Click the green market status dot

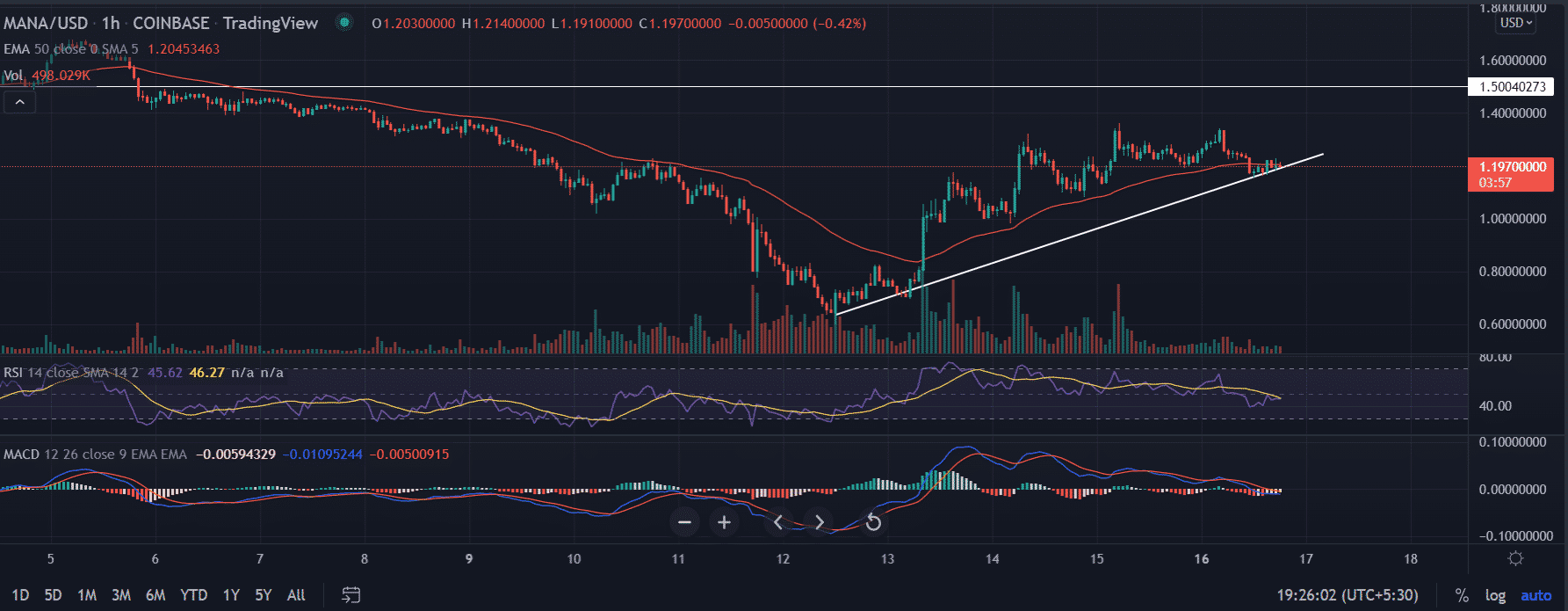(x=345, y=23)
